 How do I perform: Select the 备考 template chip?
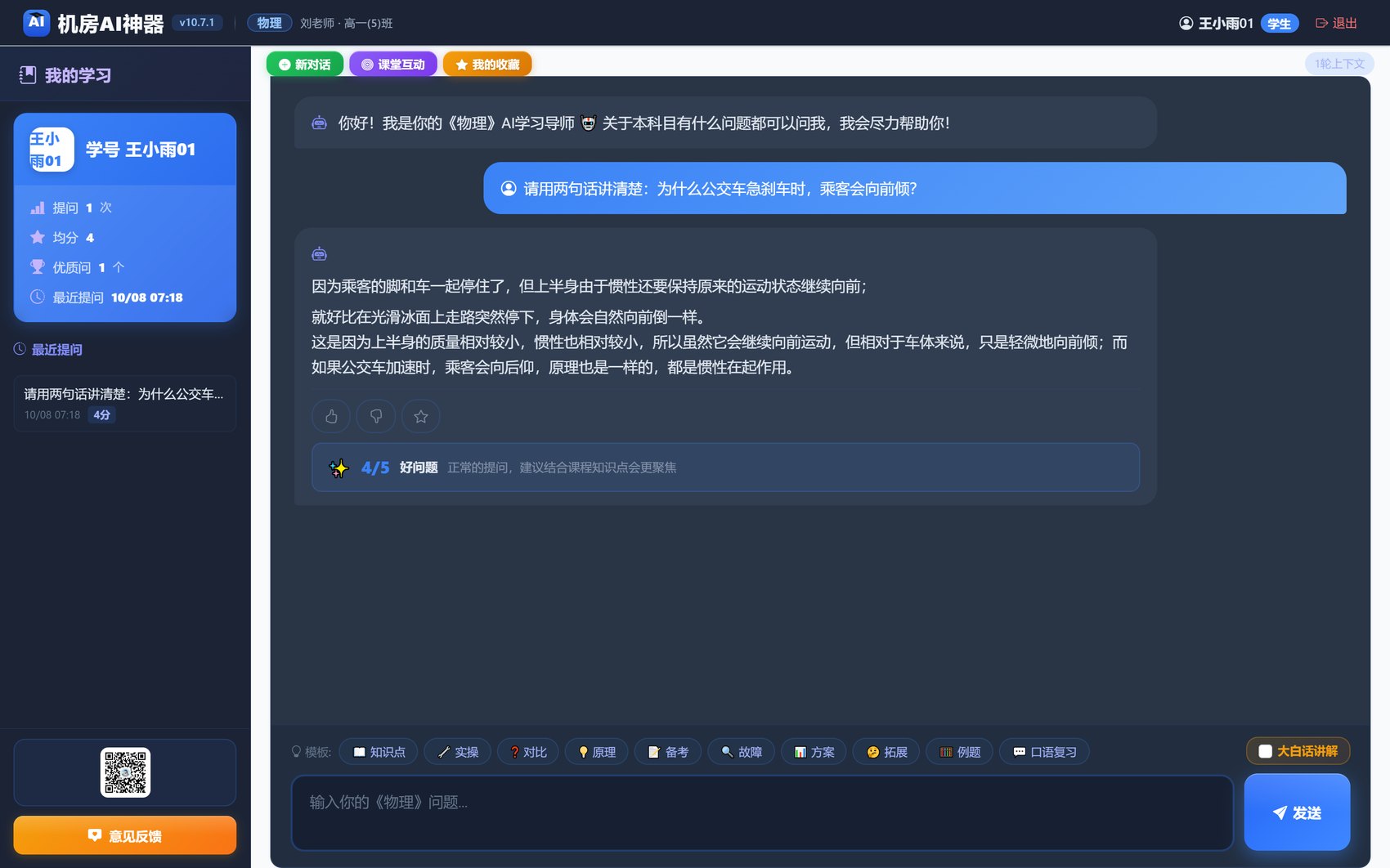pyautogui.click(x=668, y=752)
